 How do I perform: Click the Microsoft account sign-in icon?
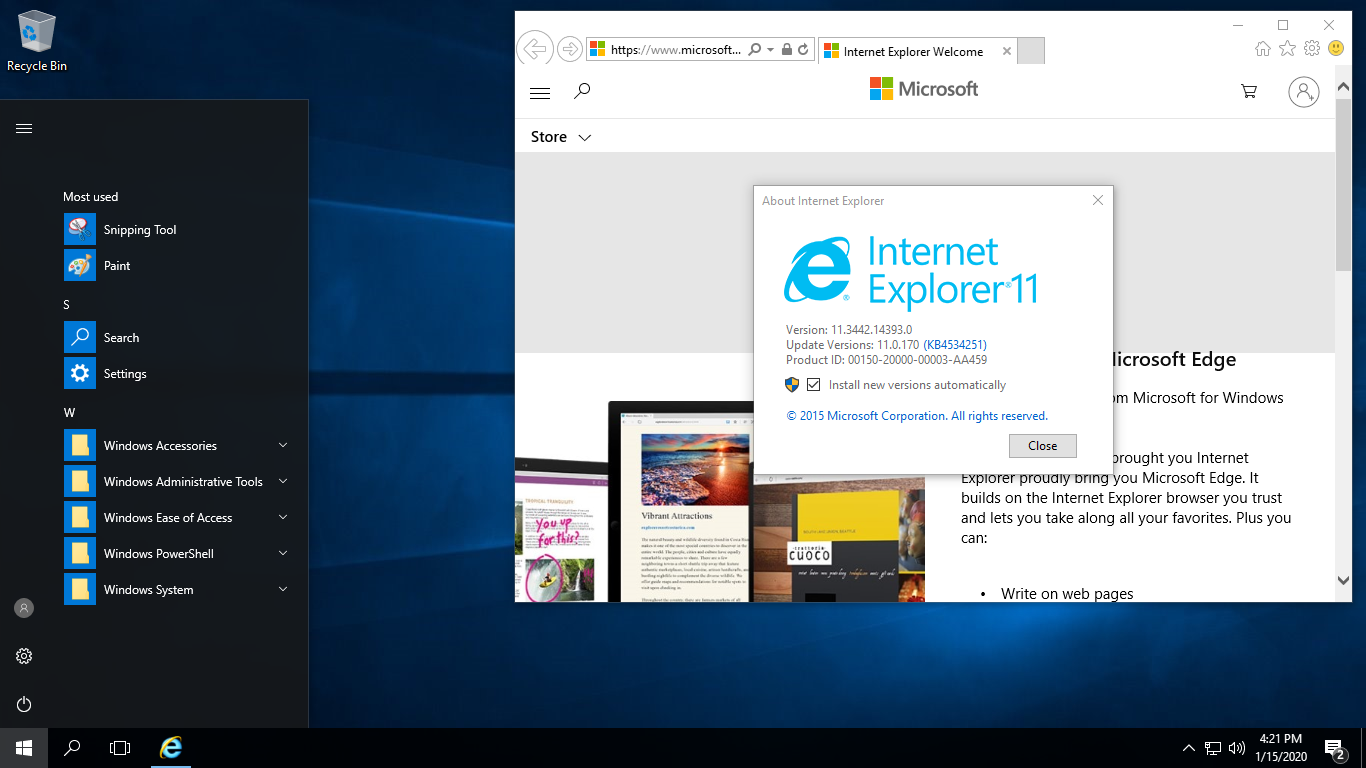point(1304,92)
